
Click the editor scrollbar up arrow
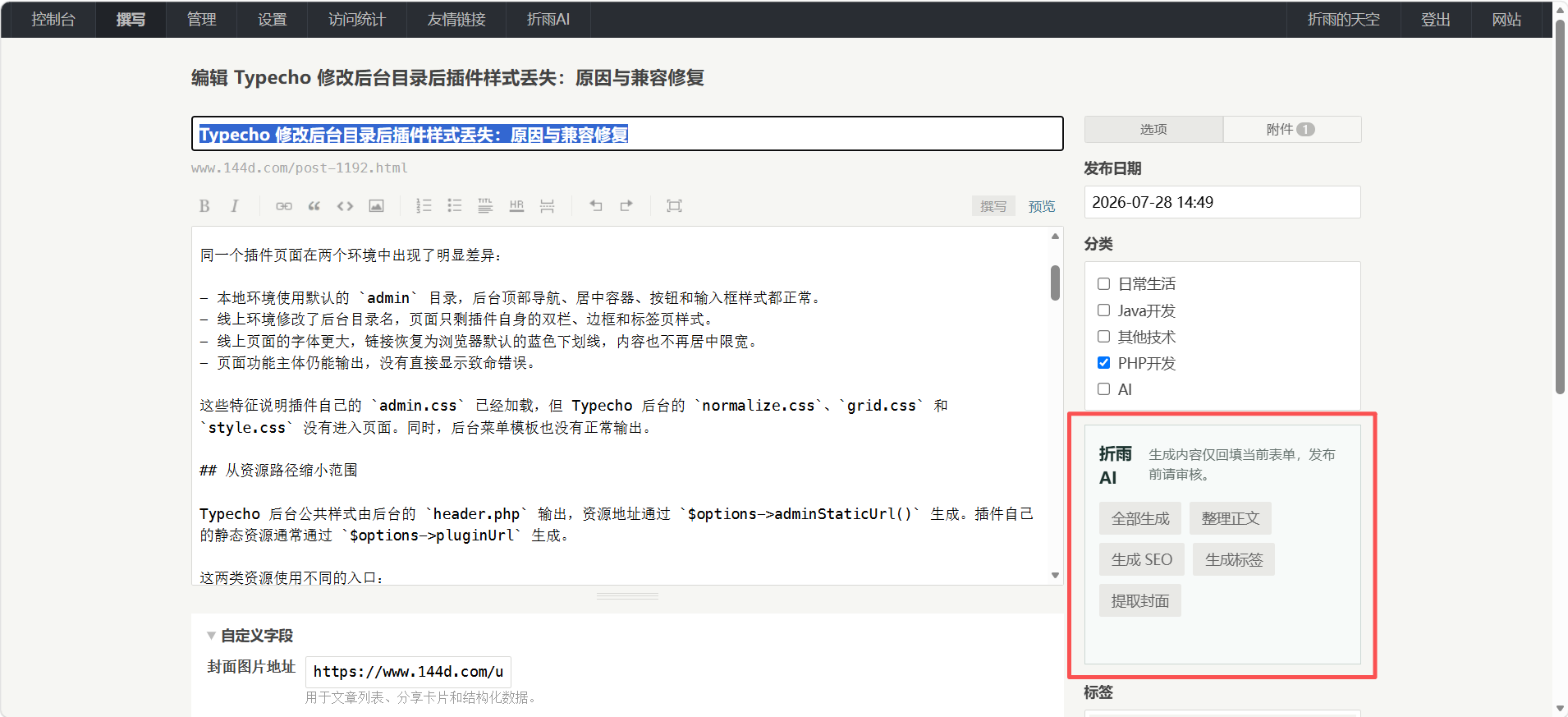pos(1055,237)
